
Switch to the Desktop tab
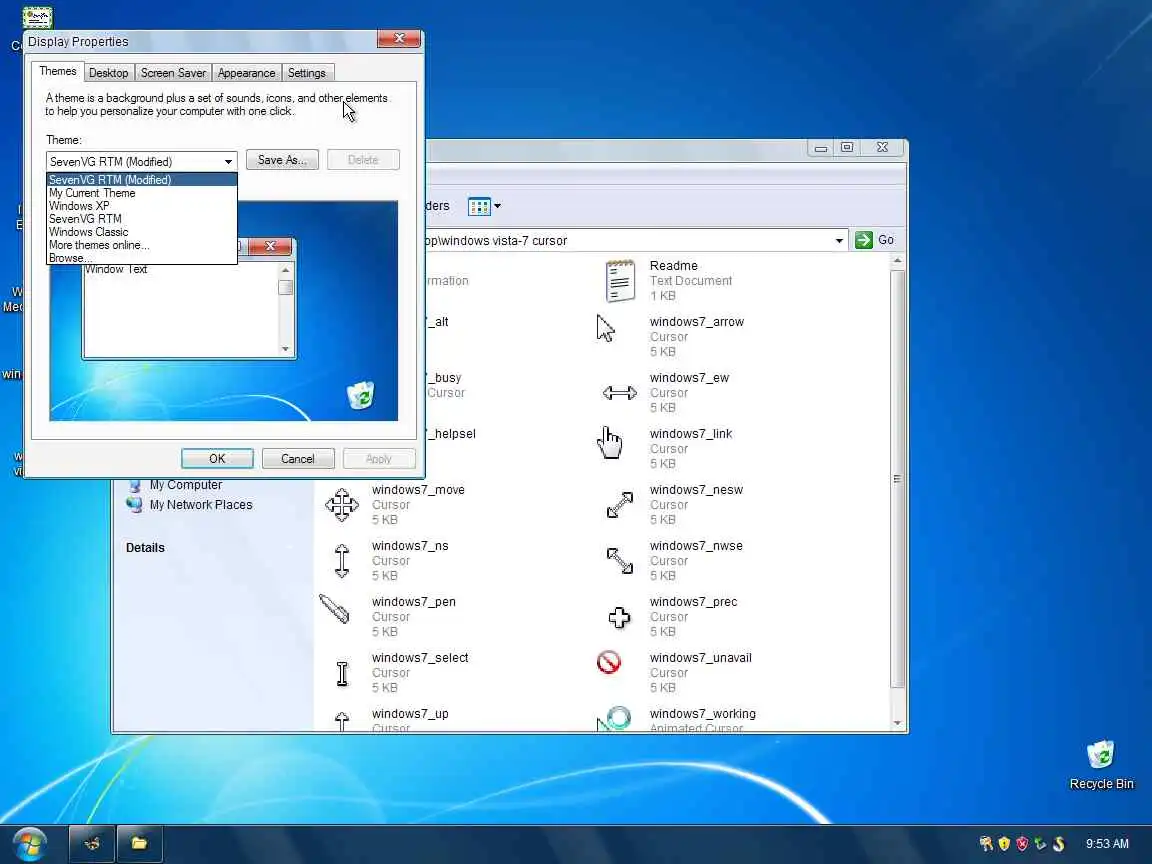[x=108, y=73]
